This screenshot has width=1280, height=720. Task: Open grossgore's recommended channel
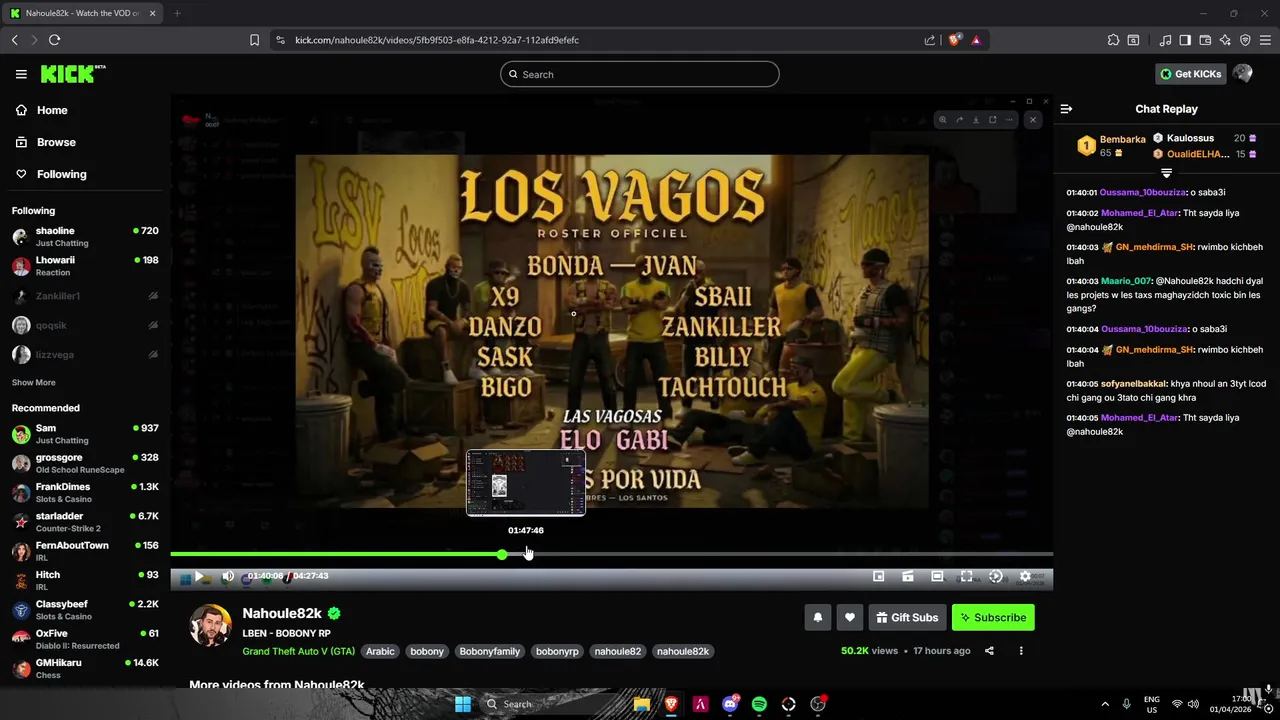tap(85, 463)
